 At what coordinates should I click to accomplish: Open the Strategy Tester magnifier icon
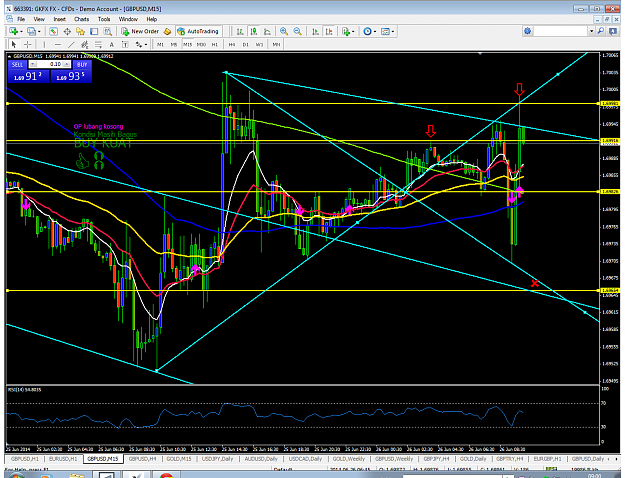108,31
